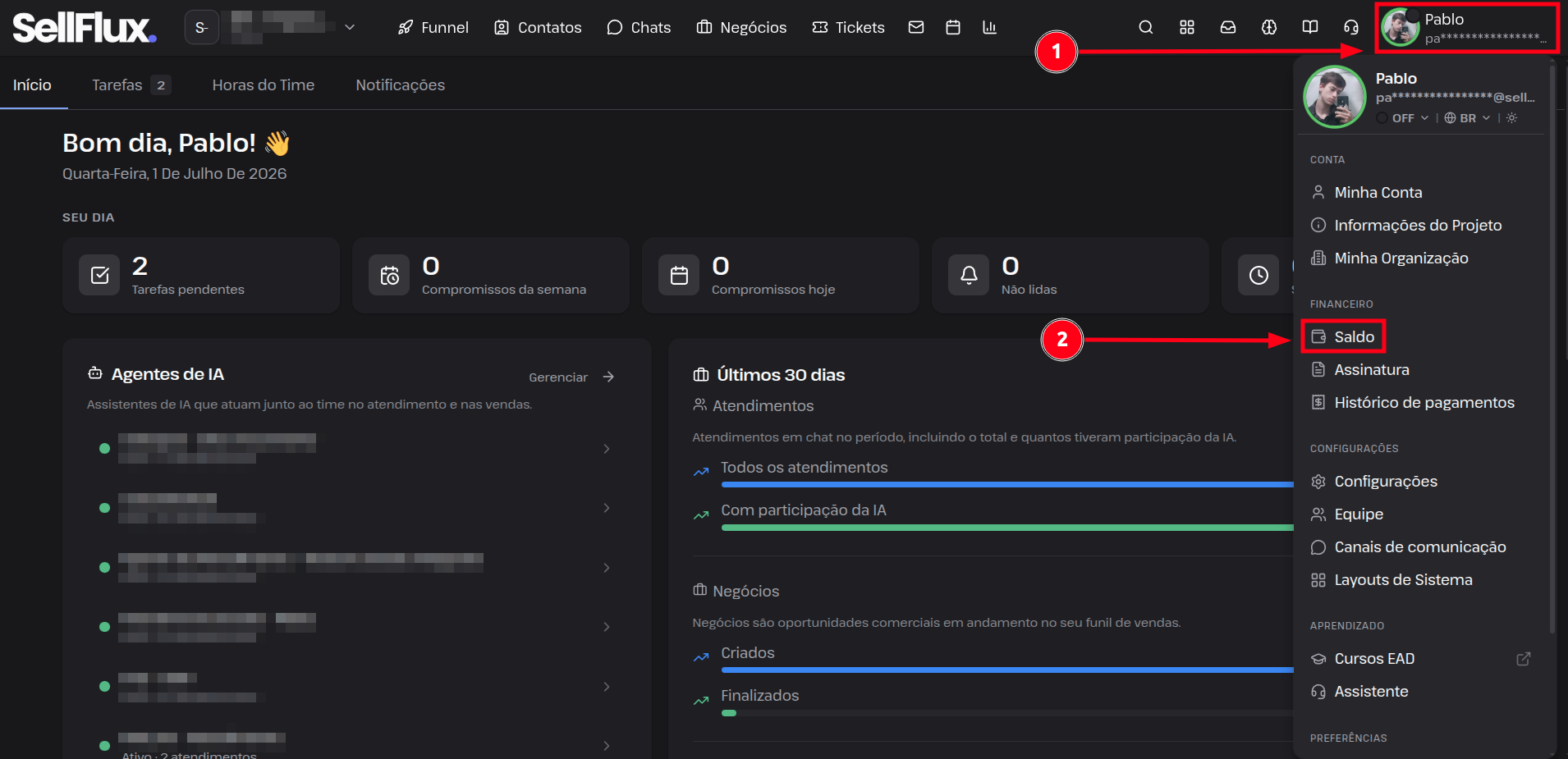Image resolution: width=1568 pixels, height=759 pixels.
Task: Expand the first AI agent row chevron
Action: pos(607,449)
